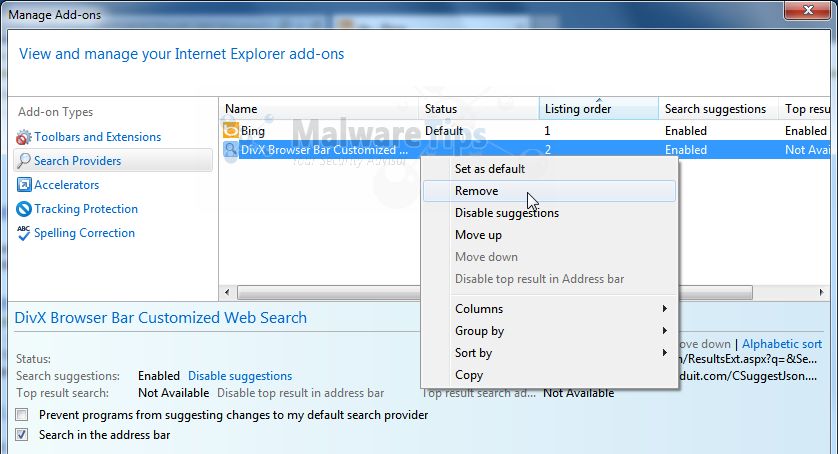This screenshot has width=838, height=454.
Task: Choose Move down in context menu
Action: [549, 257]
